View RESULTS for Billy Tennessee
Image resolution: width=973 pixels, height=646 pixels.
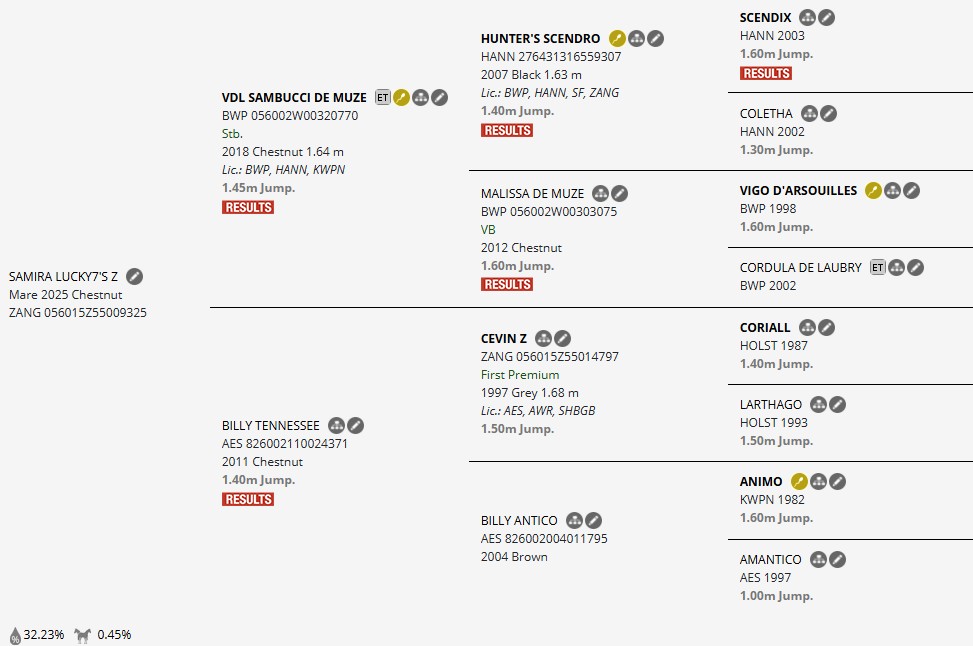click(x=248, y=499)
